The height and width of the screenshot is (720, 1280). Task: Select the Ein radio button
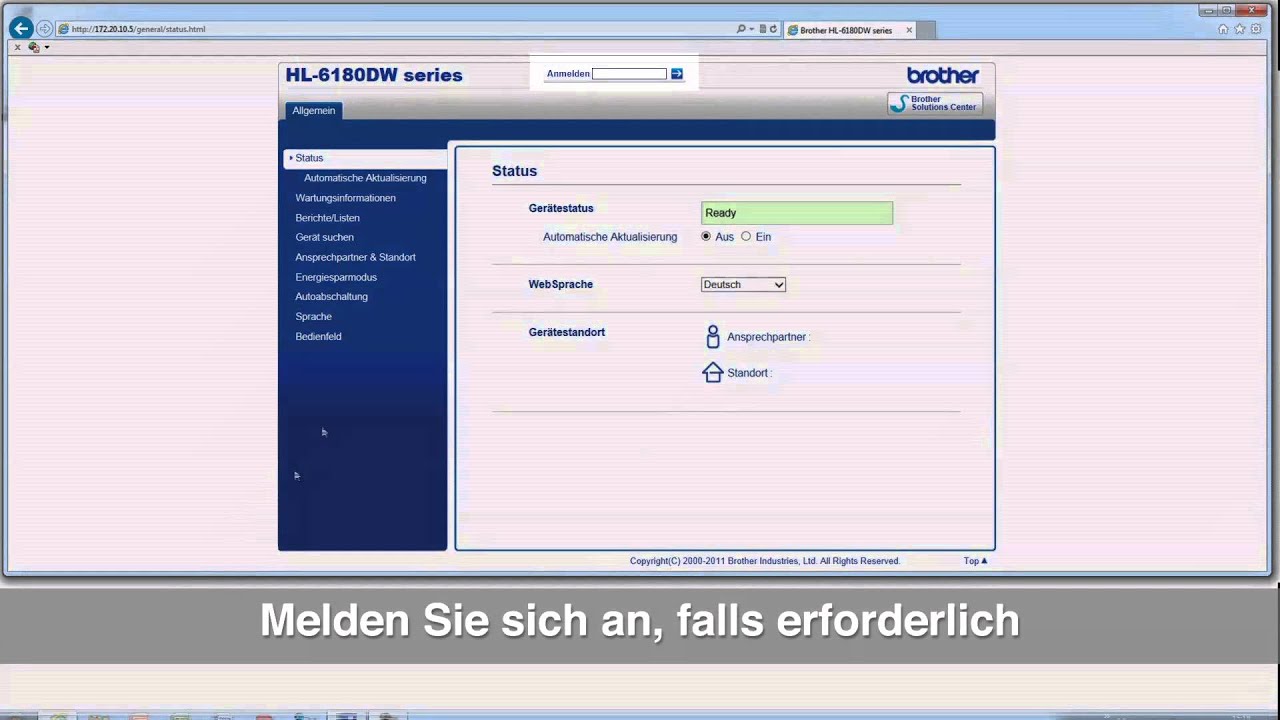[x=746, y=237]
